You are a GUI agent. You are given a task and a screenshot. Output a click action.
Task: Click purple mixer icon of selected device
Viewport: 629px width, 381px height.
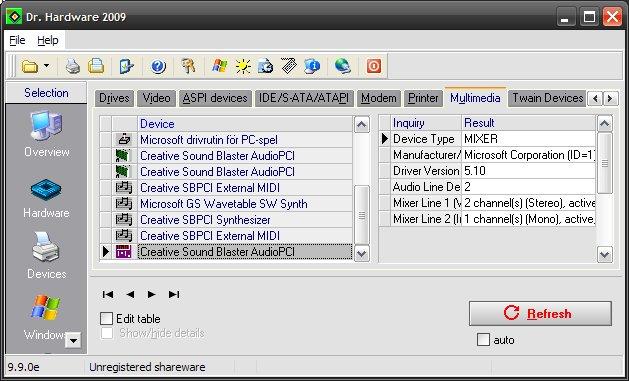(124, 252)
